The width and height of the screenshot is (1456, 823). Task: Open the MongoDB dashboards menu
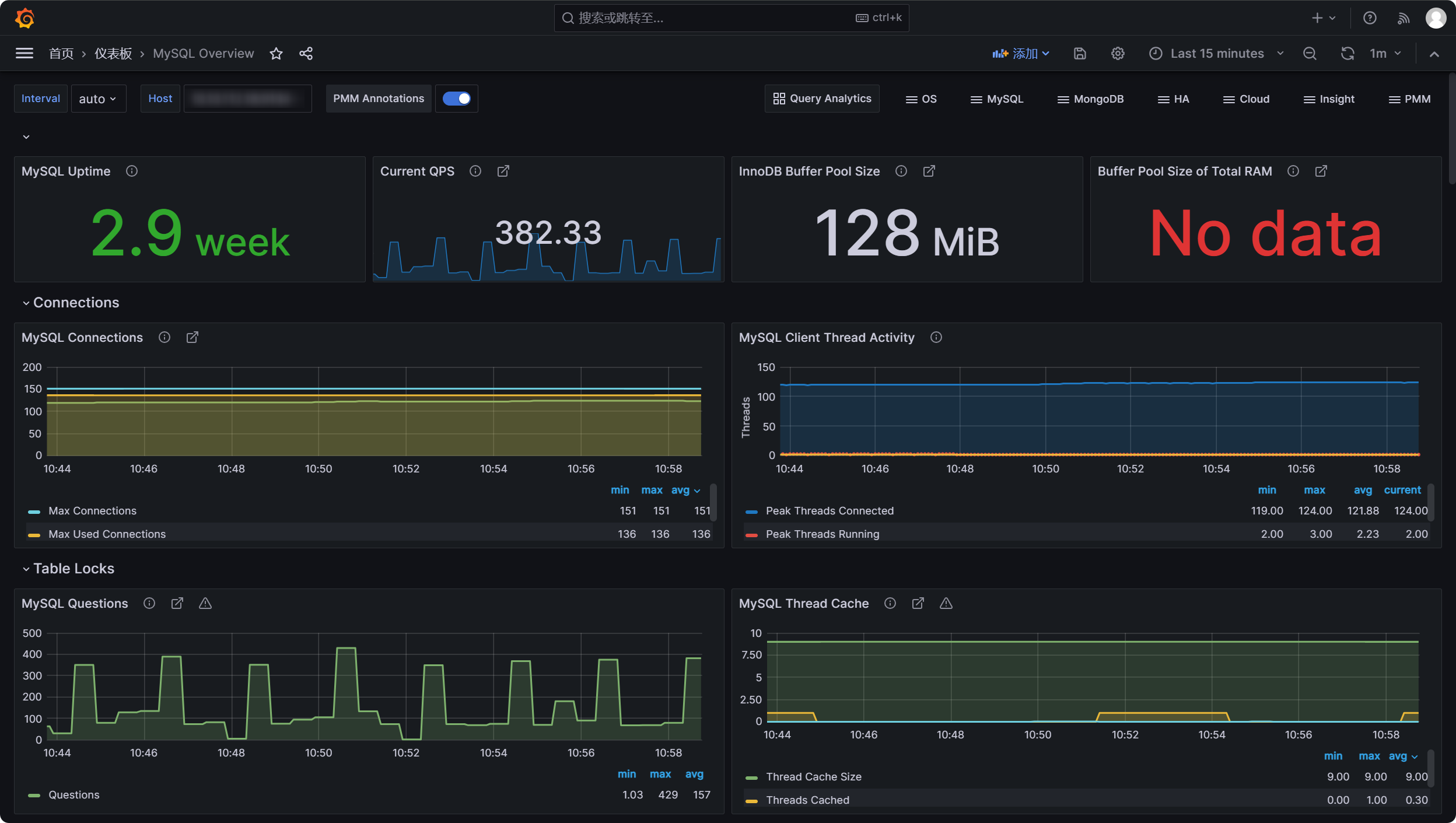(x=1090, y=99)
